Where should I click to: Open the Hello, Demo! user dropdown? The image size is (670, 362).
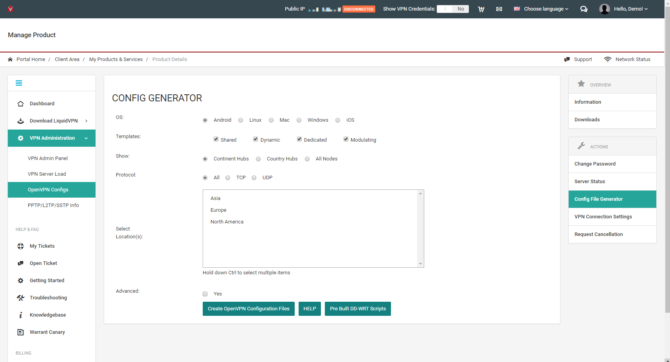coord(631,9)
